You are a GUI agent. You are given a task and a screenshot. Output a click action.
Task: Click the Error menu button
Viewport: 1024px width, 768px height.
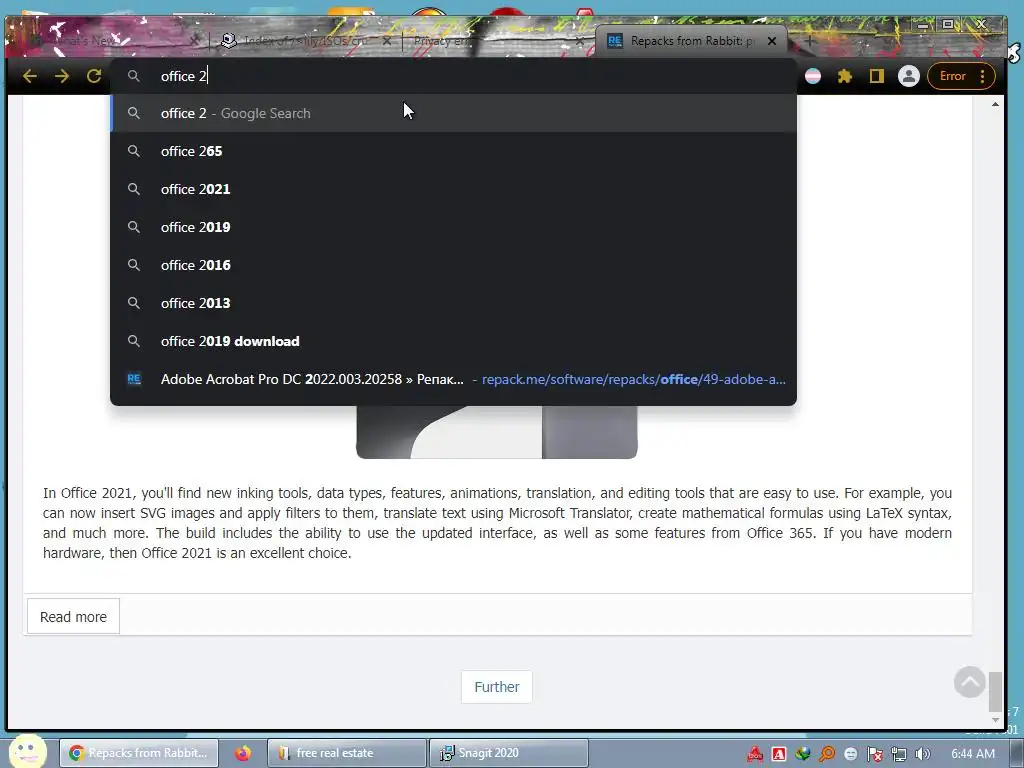coord(961,76)
